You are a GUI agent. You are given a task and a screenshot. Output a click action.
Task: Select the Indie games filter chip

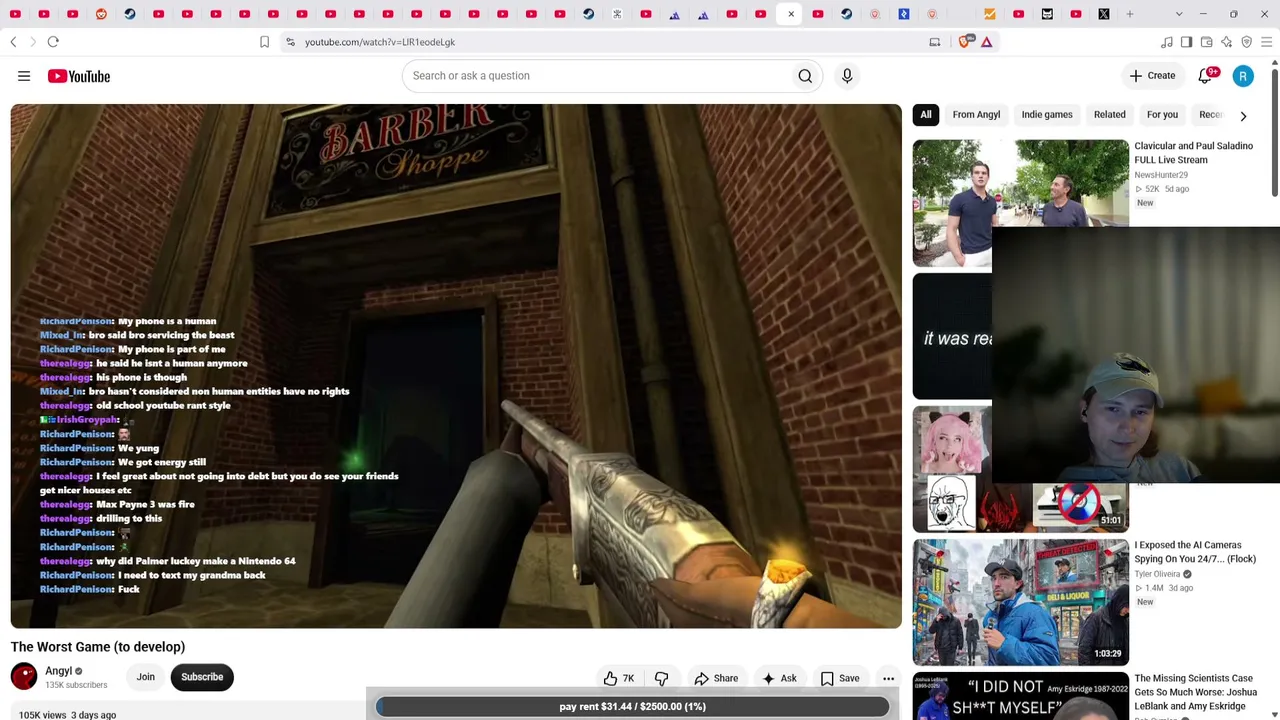point(1047,115)
